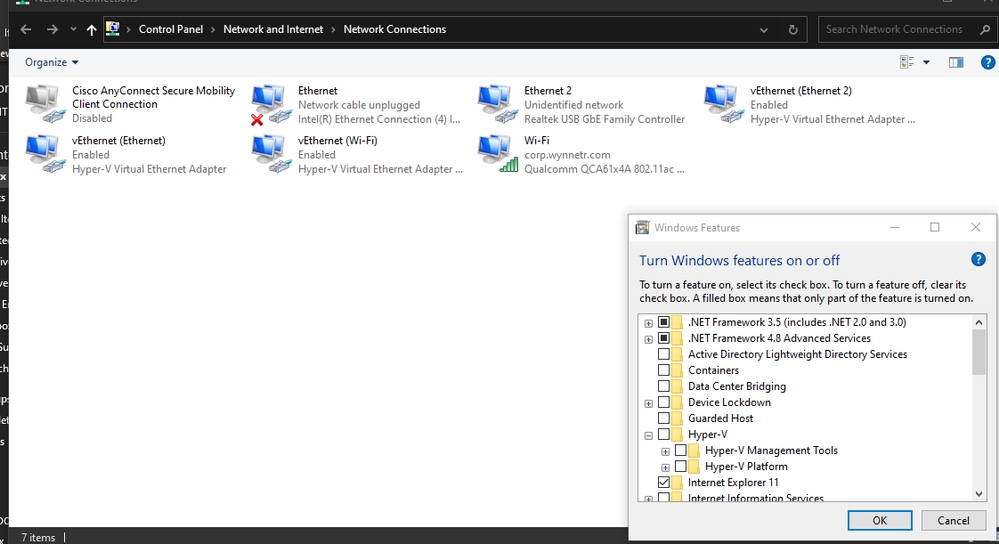
Task: Navigate to Control Panel breadcrumb
Action: point(171,29)
